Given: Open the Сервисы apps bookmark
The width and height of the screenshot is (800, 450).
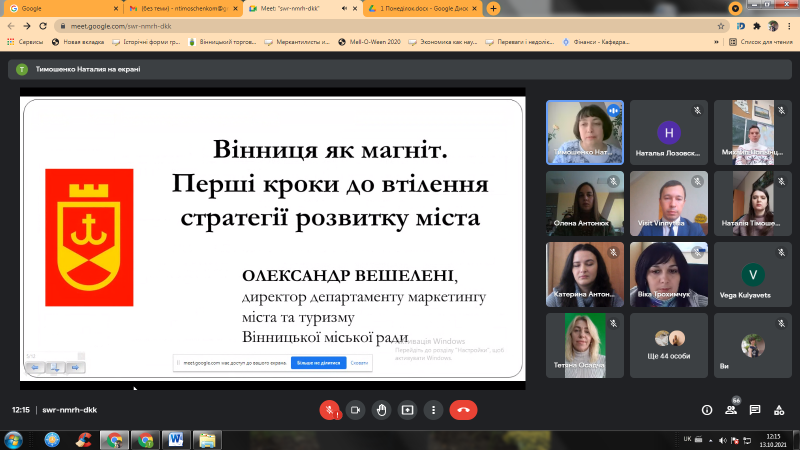Looking at the screenshot, I should (x=25, y=42).
